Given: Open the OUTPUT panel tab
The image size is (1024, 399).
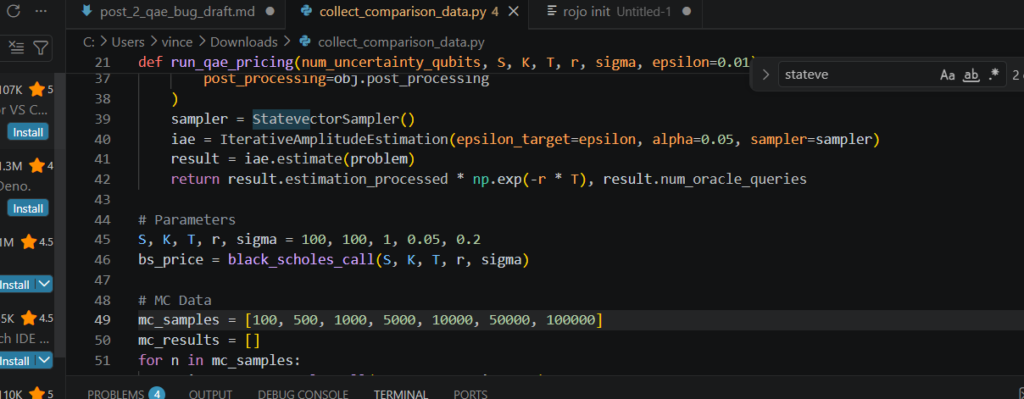Looking at the screenshot, I should [210, 394].
